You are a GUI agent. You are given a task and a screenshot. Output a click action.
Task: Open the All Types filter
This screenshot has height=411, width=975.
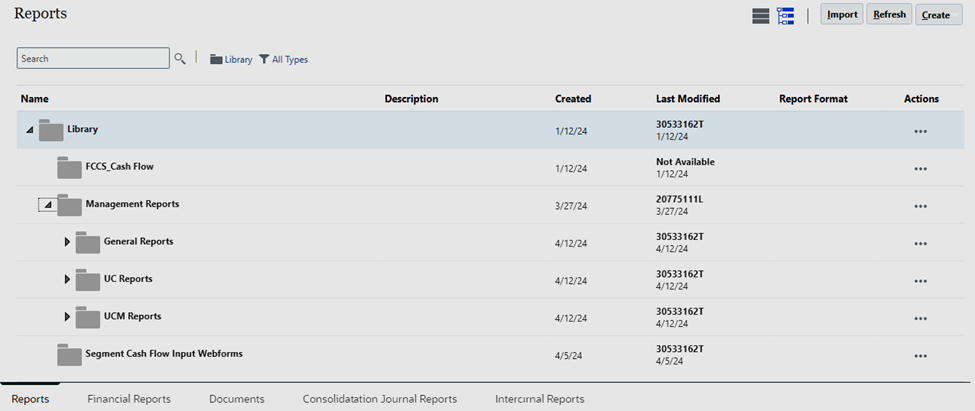pyautogui.click(x=284, y=60)
